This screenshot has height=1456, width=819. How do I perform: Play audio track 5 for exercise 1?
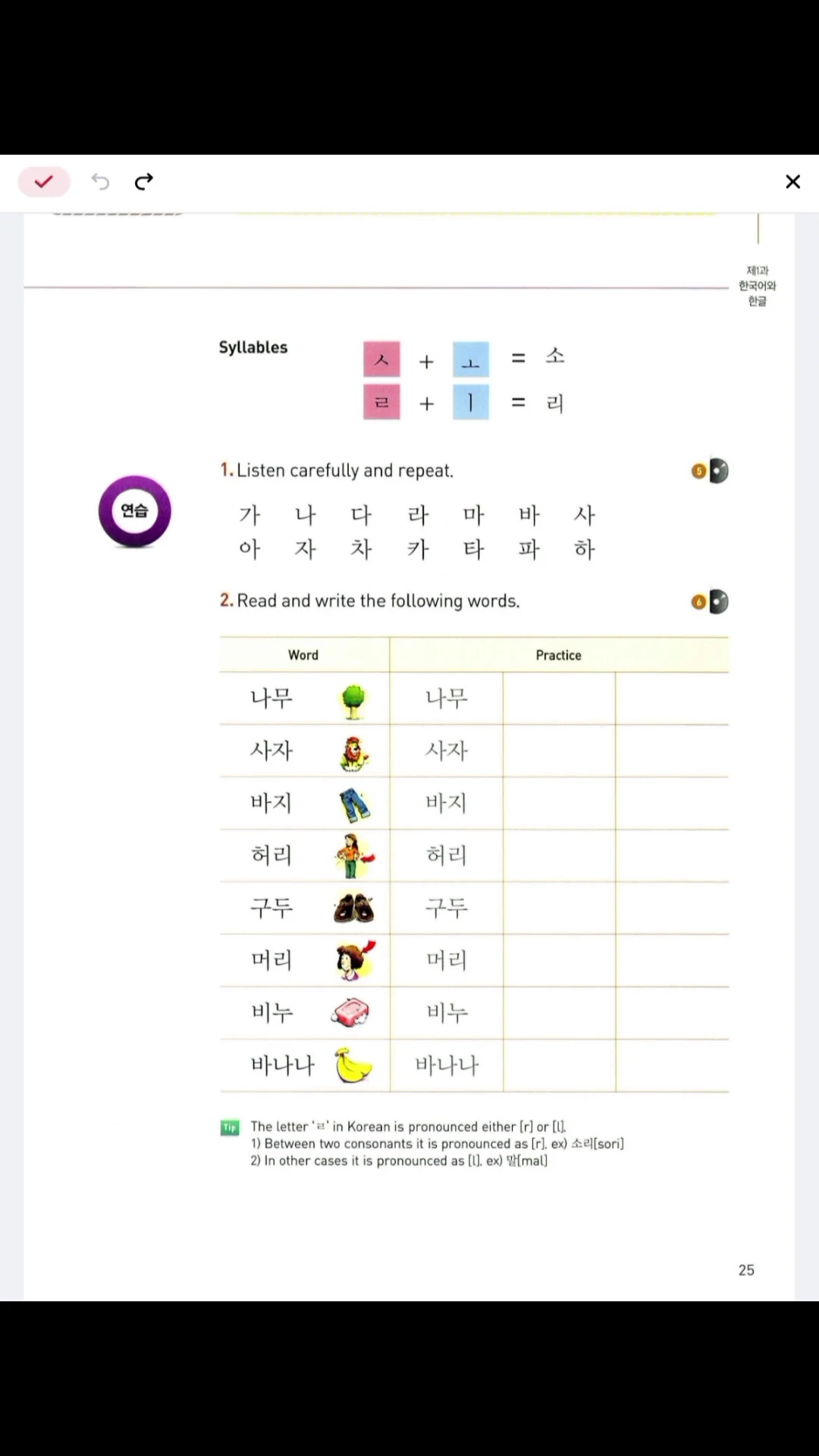click(x=711, y=471)
